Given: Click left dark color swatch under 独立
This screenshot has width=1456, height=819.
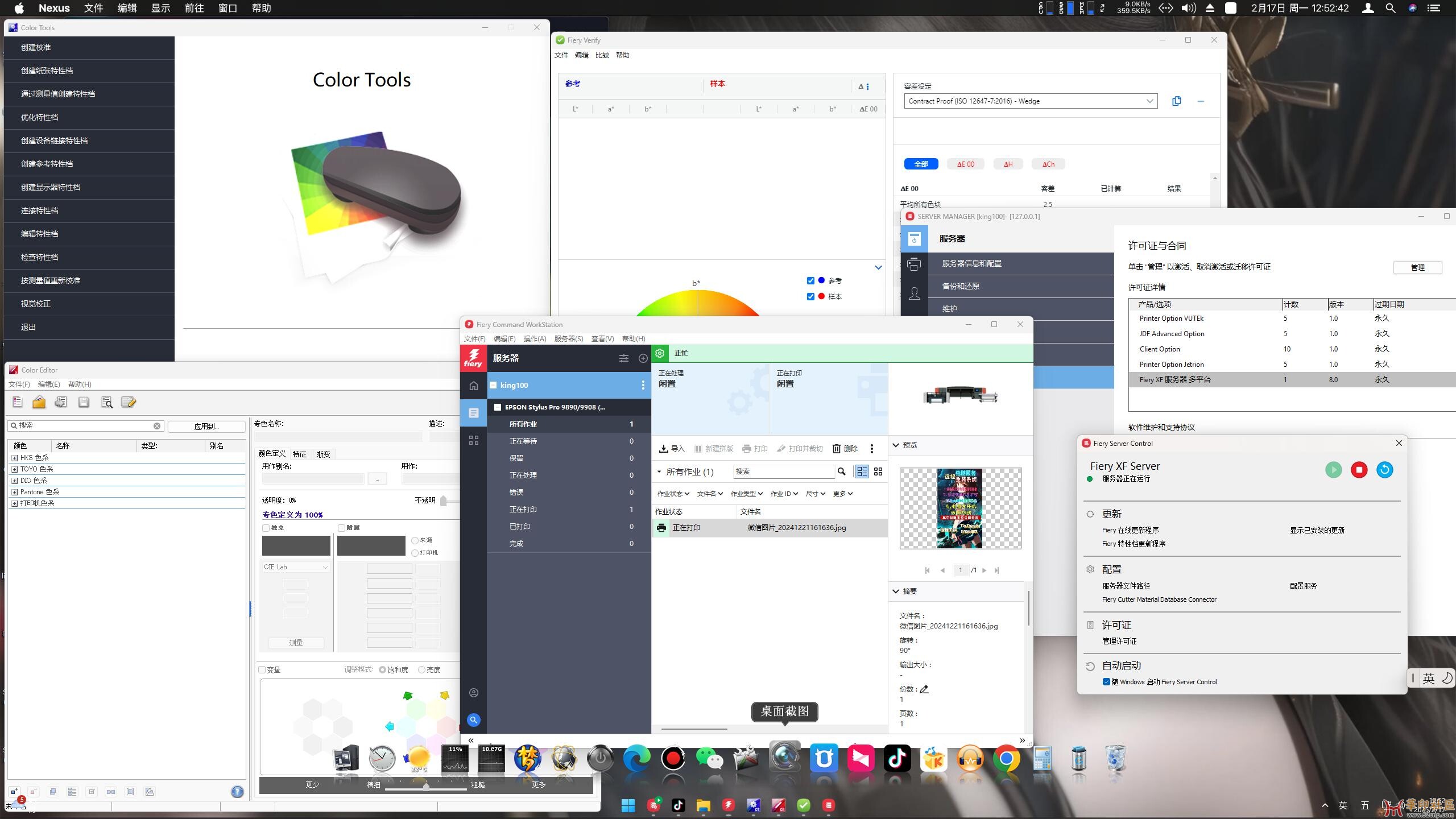Looking at the screenshot, I should [x=296, y=545].
